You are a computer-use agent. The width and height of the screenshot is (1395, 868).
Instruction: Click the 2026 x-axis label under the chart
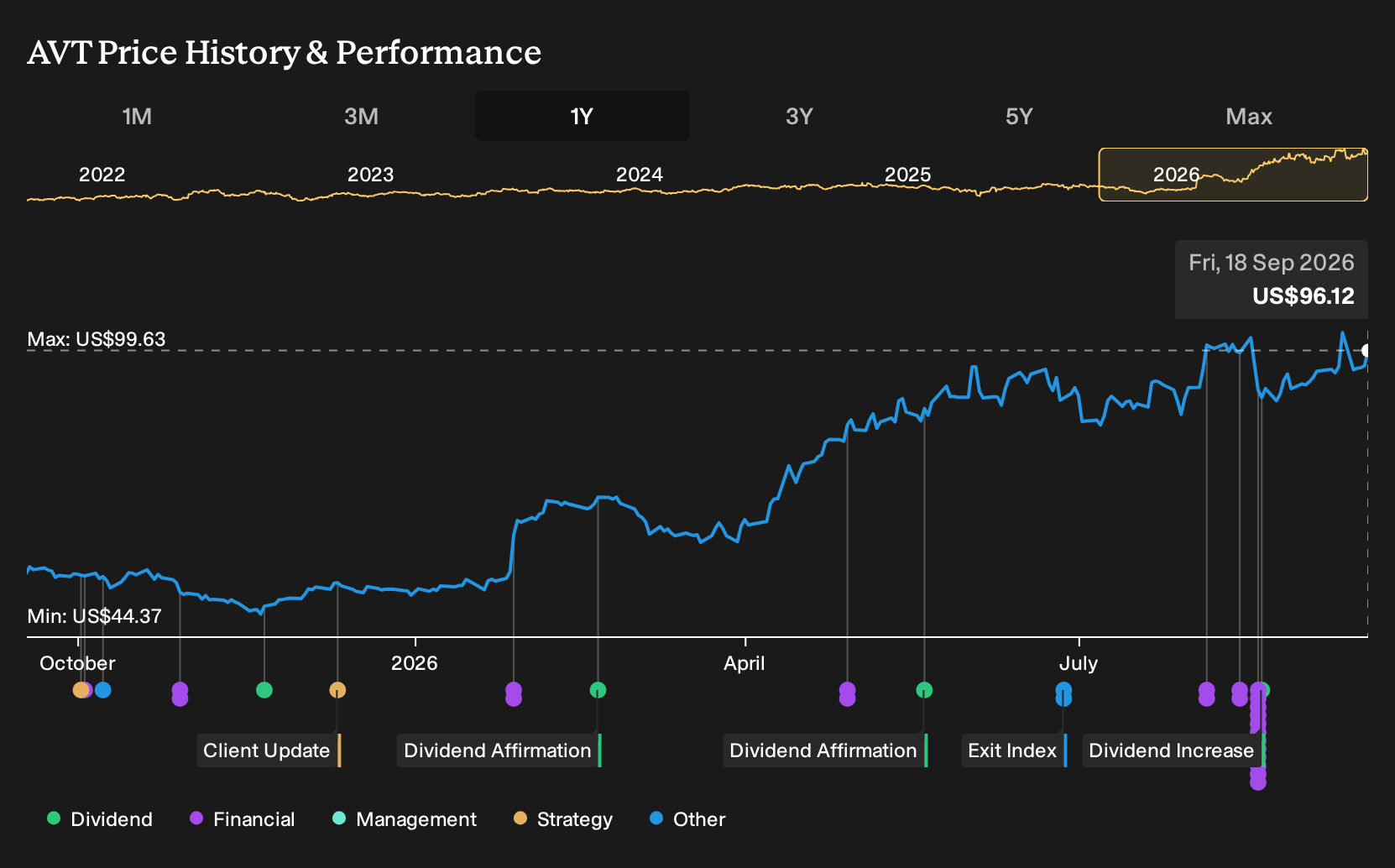(x=415, y=663)
